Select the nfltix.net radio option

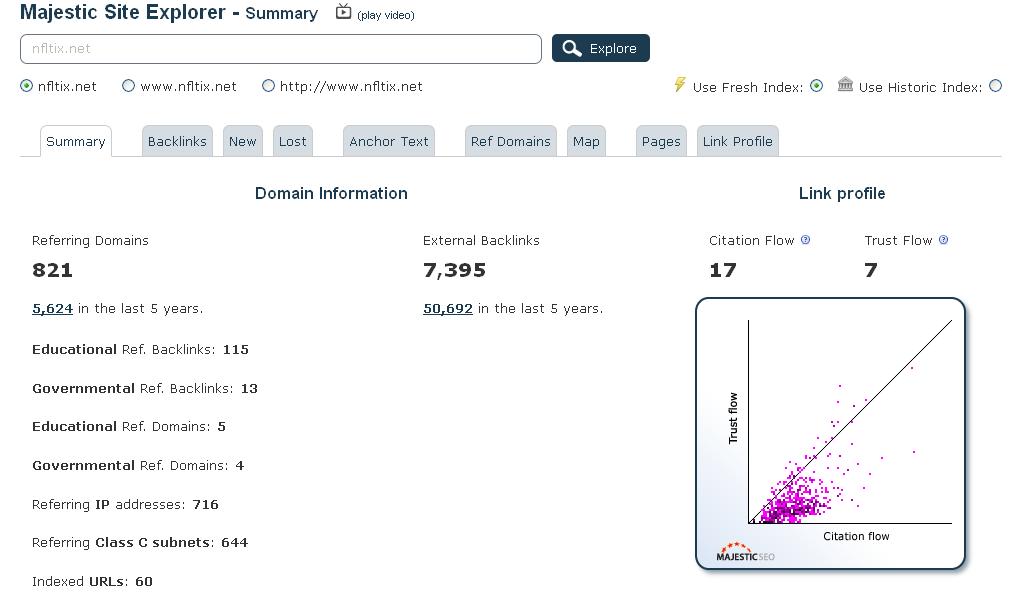pyautogui.click(x=26, y=86)
